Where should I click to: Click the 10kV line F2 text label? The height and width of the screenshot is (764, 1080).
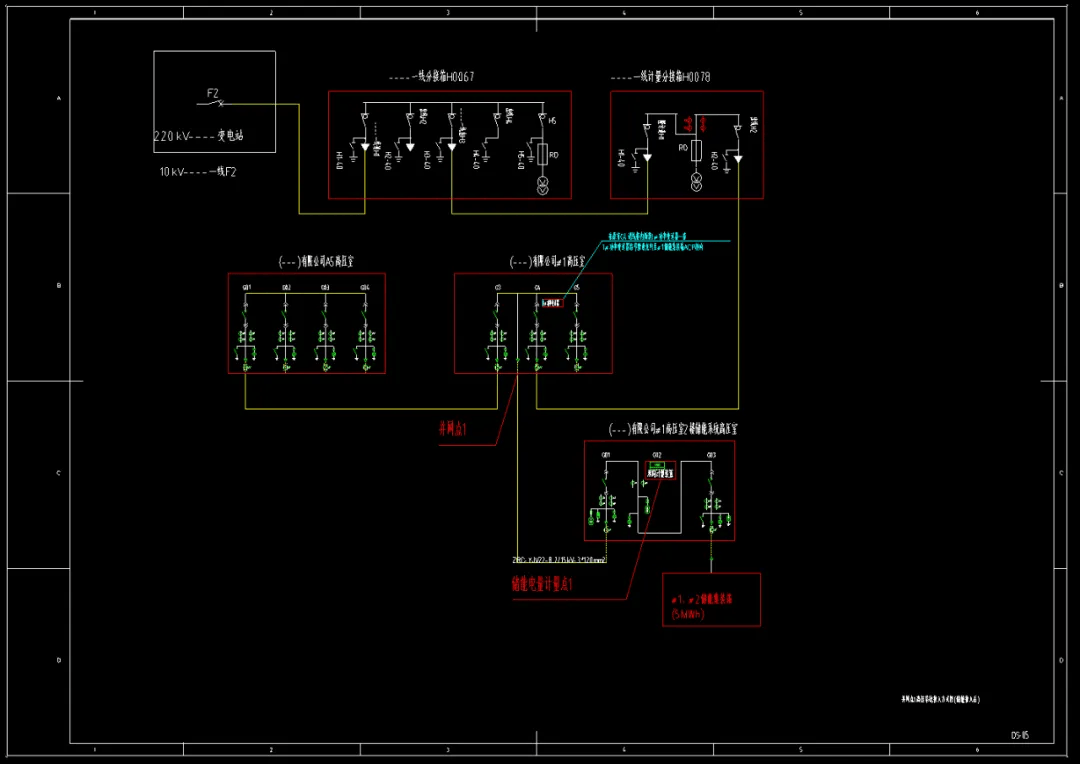point(198,172)
